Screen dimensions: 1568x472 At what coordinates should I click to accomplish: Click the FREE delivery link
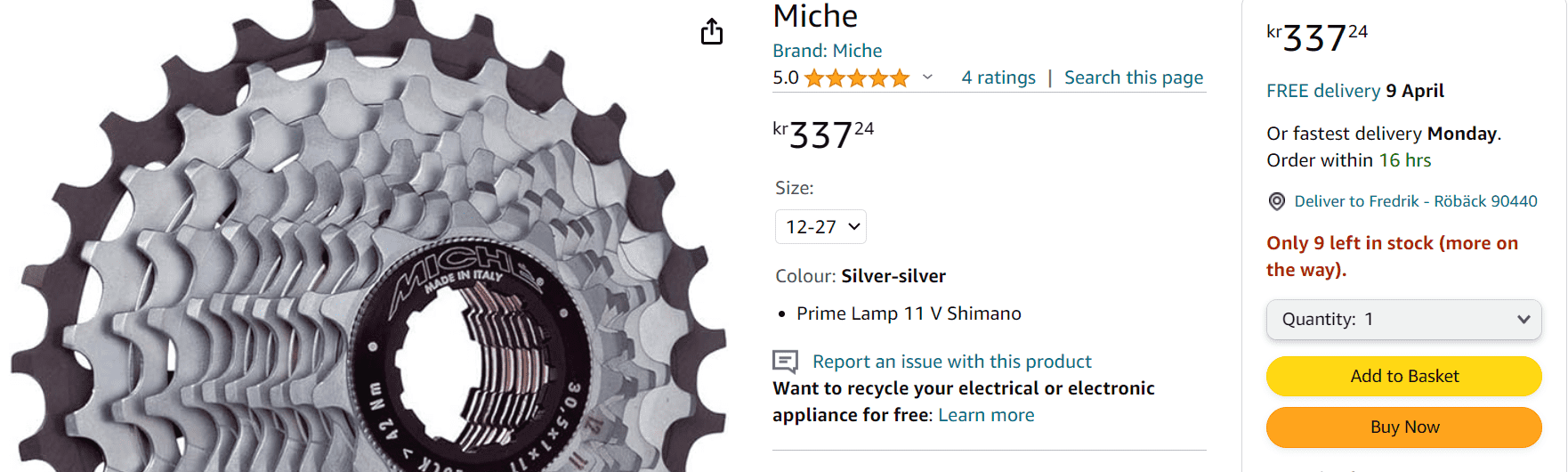click(x=1322, y=91)
